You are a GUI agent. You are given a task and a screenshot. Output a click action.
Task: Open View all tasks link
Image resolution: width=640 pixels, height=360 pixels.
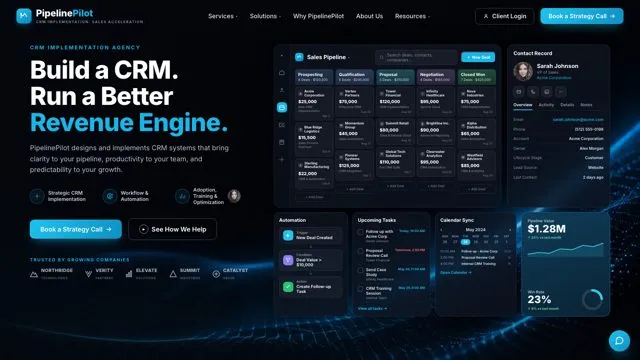[372, 309]
